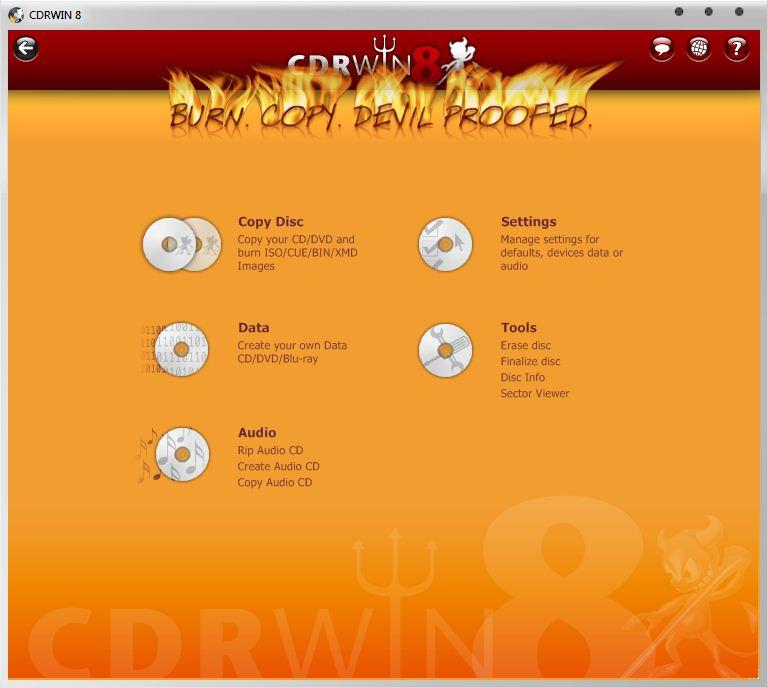Open the Audio heading
768x688 pixels.
coord(257,433)
